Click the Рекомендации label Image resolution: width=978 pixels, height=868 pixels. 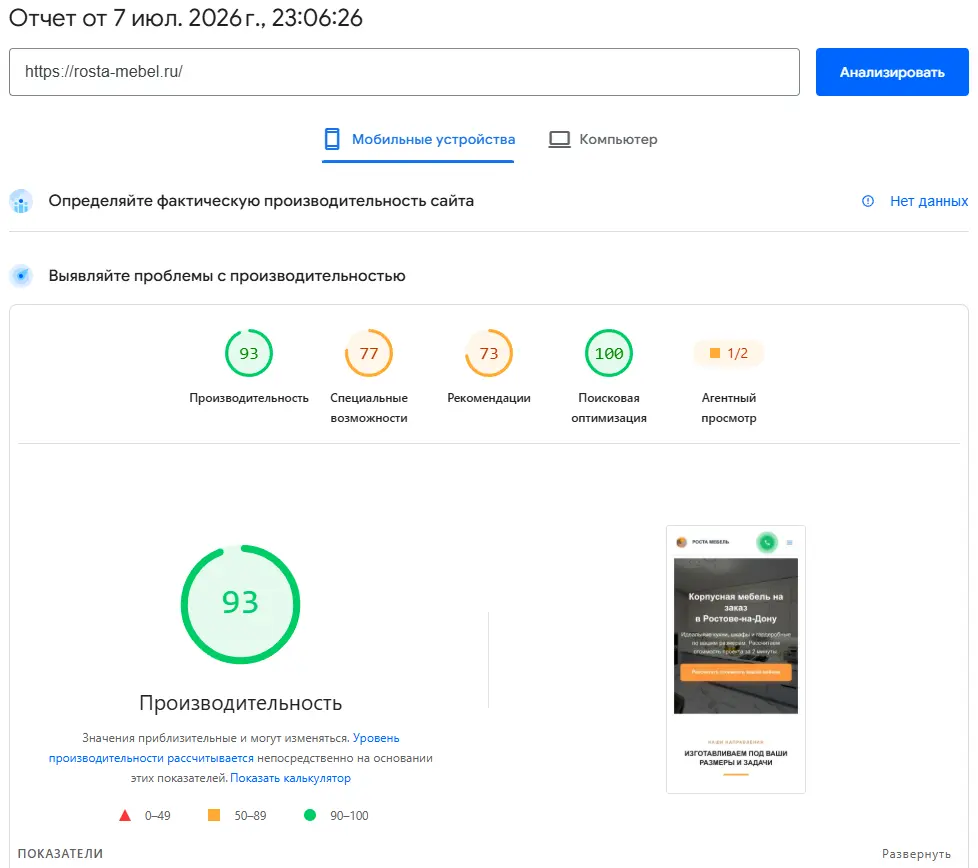(489, 398)
